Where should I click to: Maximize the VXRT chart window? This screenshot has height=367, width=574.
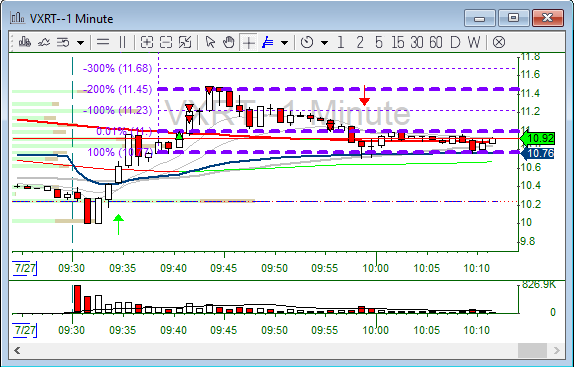514,18
